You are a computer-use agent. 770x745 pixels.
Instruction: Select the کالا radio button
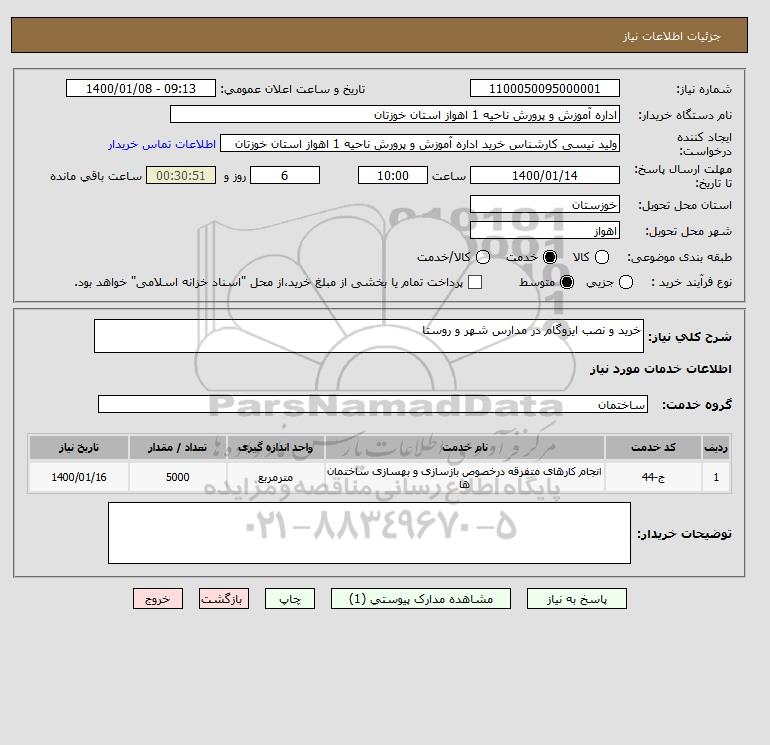pyautogui.click(x=602, y=257)
